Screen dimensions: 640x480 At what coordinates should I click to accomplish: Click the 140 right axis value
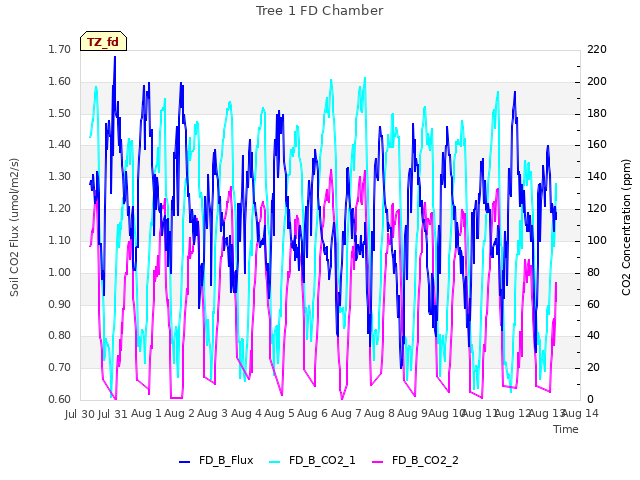pyautogui.click(x=597, y=176)
